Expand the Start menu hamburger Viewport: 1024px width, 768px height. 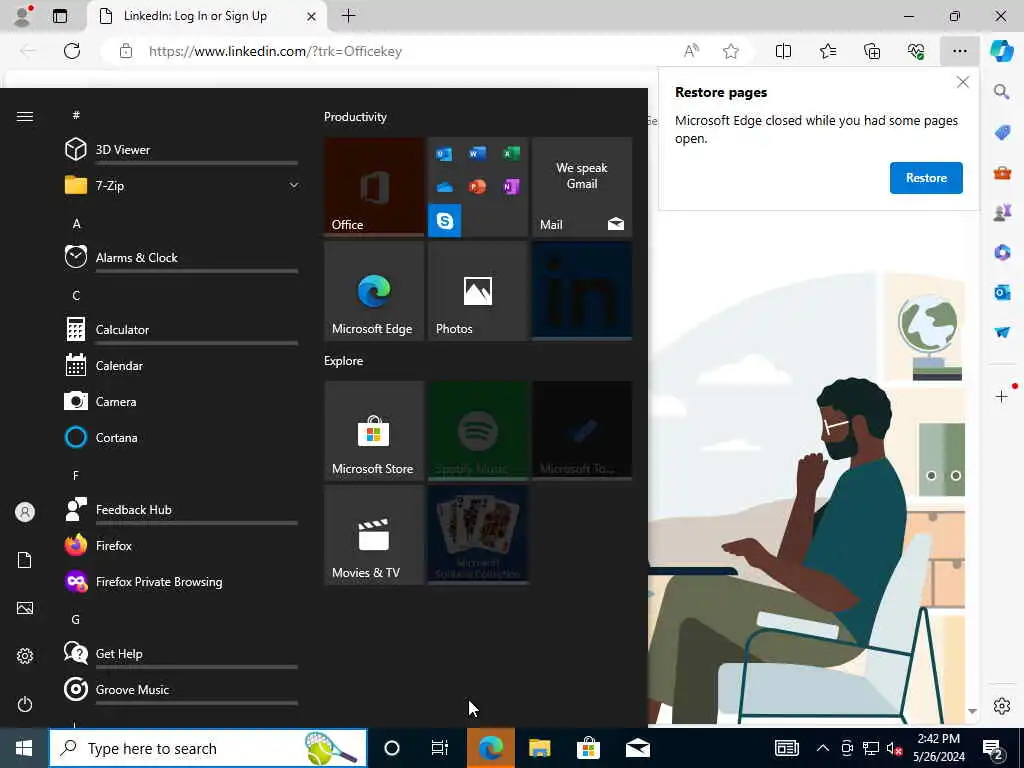click(x=25, y=116)
